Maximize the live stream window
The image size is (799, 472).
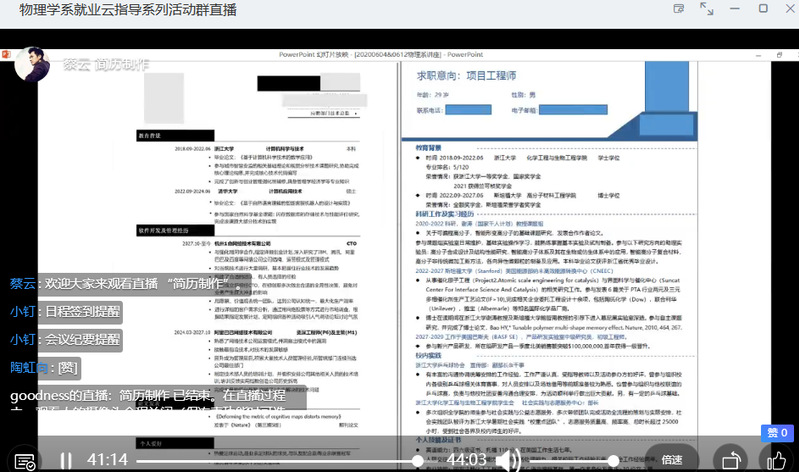tap(762, 9)
